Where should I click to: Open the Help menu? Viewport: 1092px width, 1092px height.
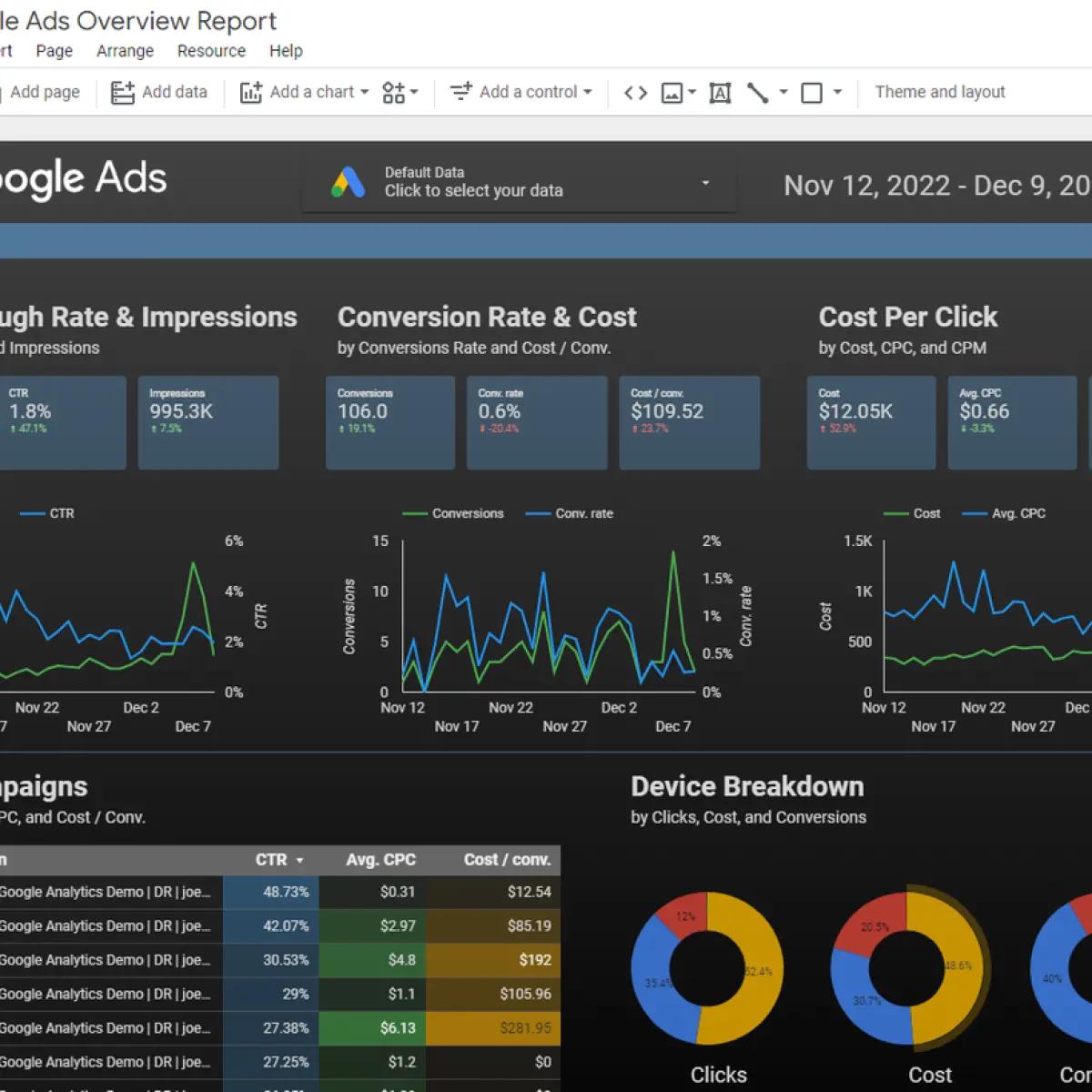point(286,51)
